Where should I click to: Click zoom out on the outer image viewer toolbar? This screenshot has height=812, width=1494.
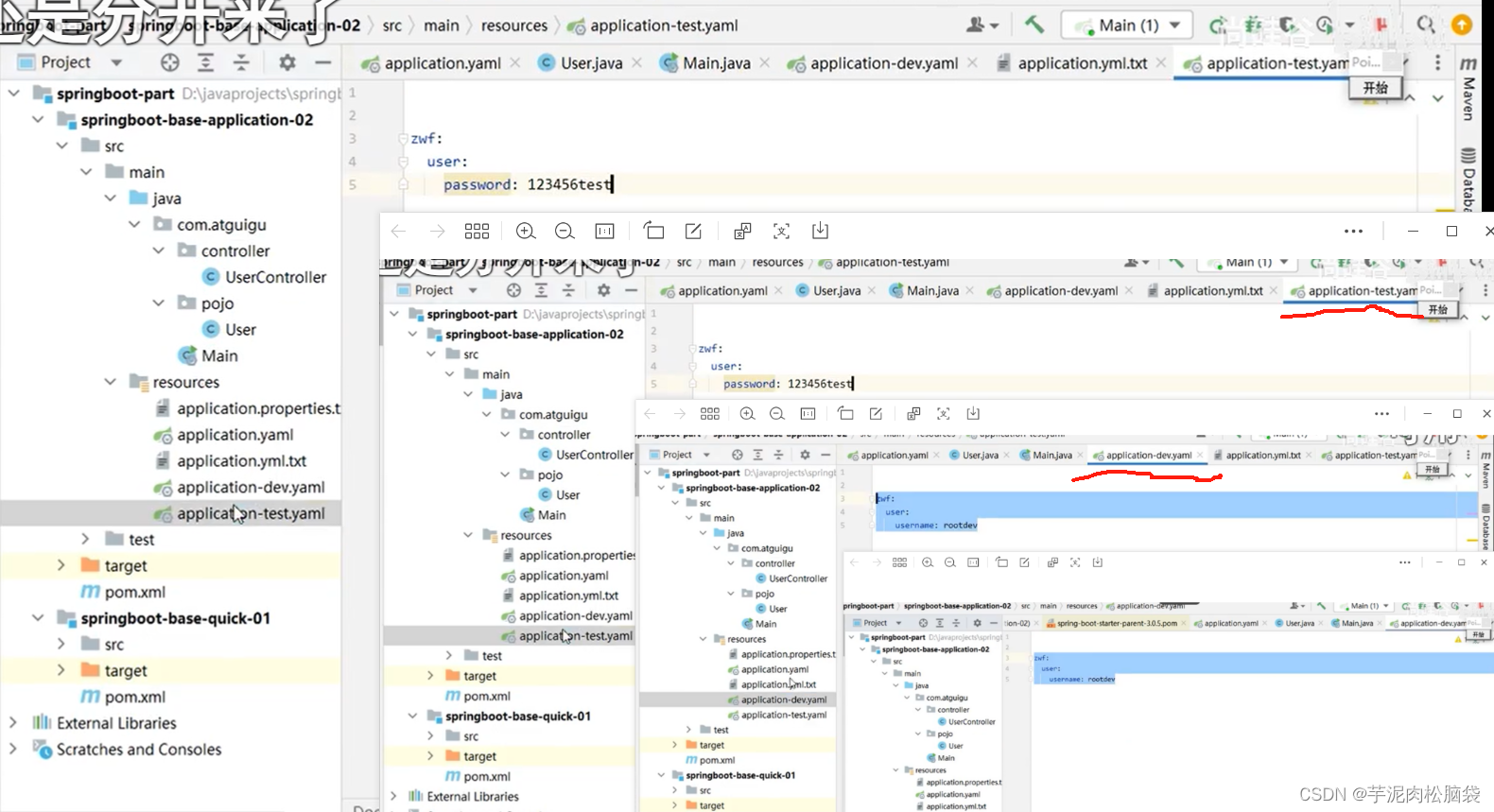pos(565,231)
